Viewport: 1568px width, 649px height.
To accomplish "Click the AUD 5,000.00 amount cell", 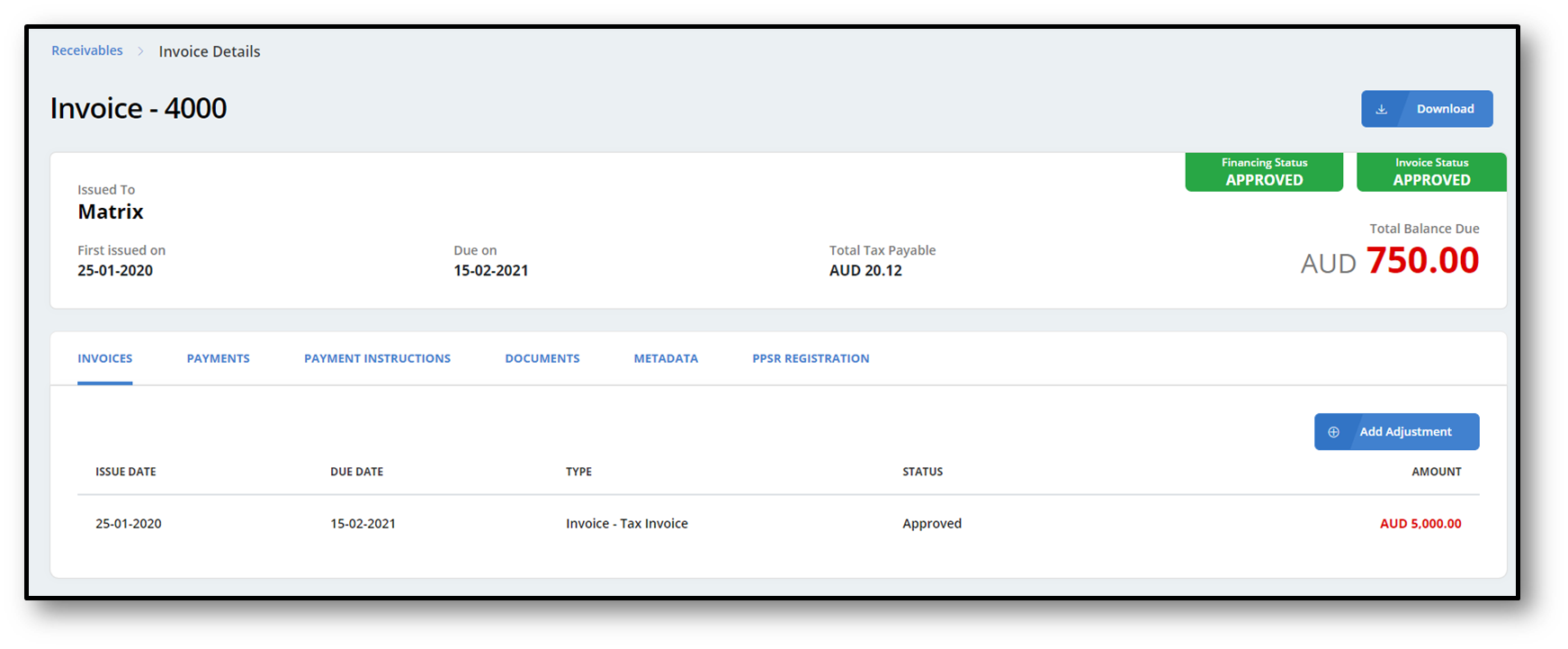I will coord(1420,524).
